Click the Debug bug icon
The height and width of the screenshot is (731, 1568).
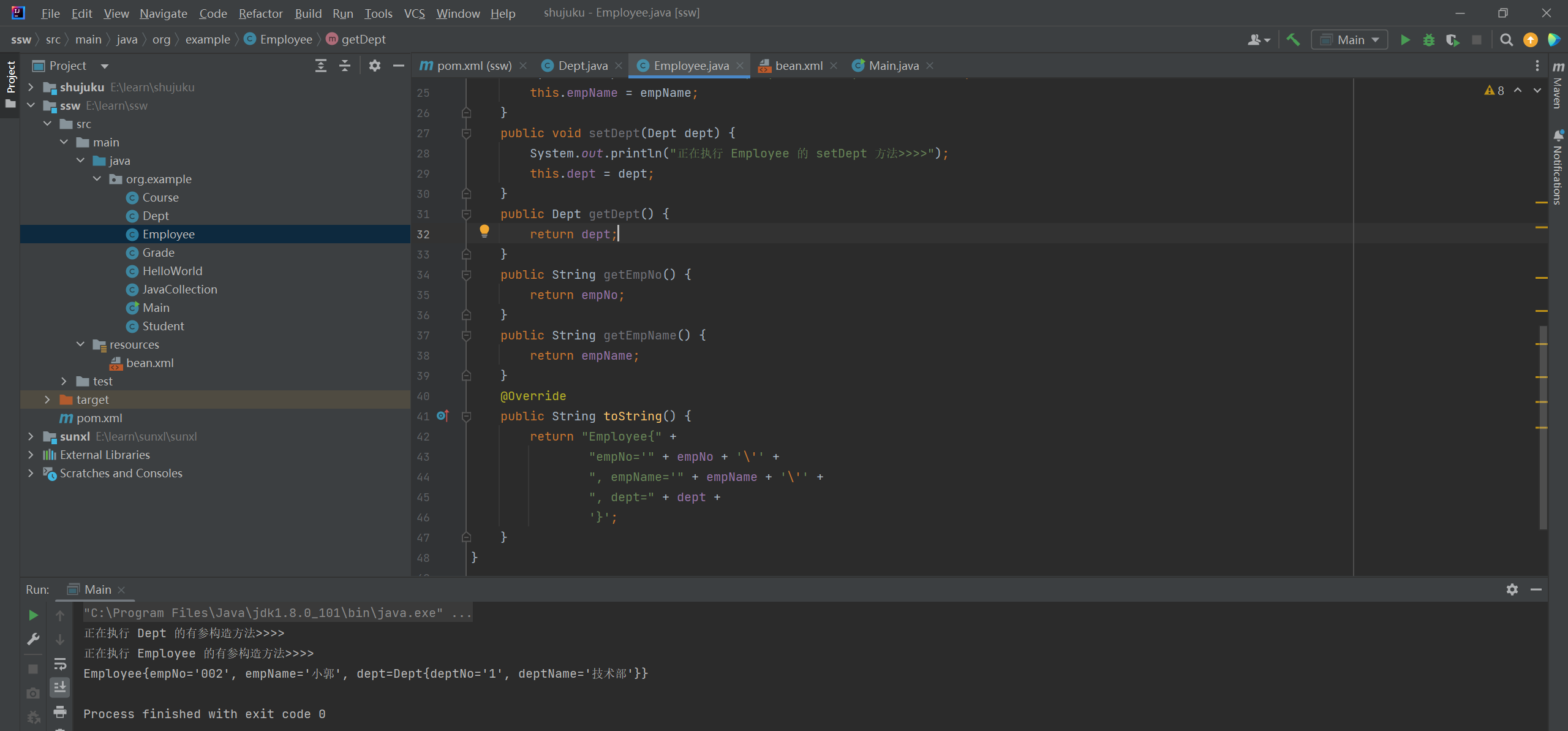pyautogui.click(x=1428, y=40)
